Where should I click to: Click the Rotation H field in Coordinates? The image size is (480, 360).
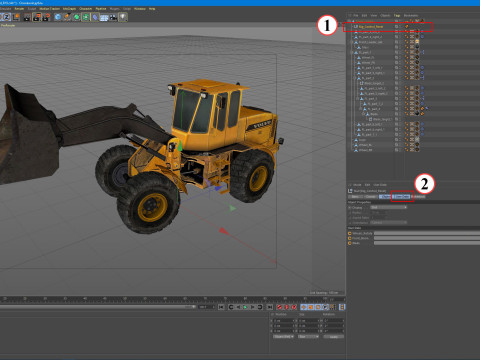tap(333, 321)
